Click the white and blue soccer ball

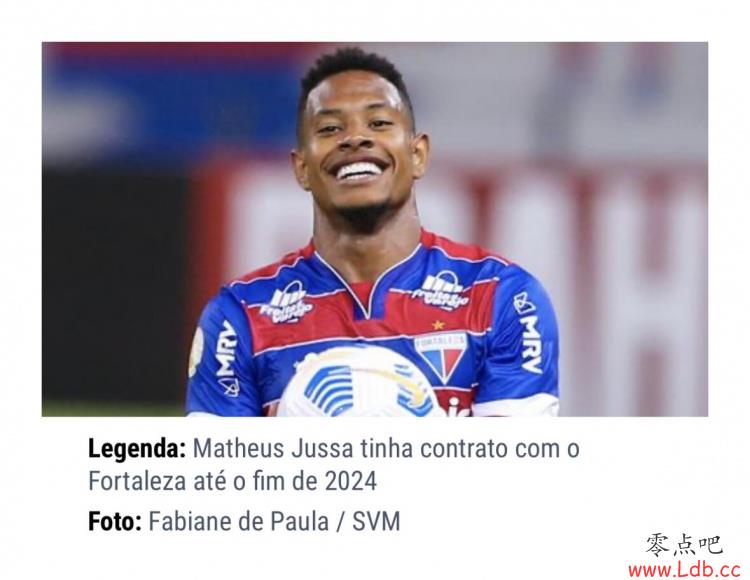point(357,381)
